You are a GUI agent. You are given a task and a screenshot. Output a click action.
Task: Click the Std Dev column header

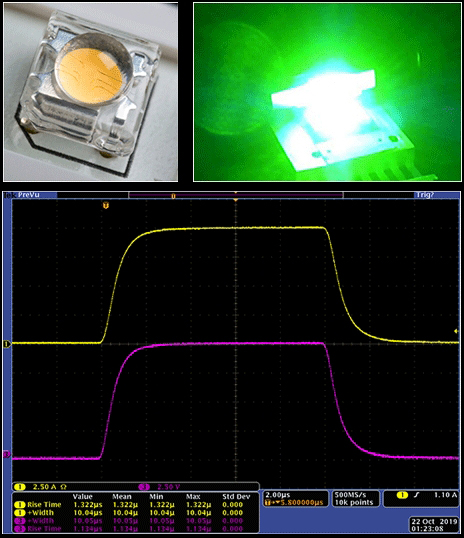click(236, 496)
